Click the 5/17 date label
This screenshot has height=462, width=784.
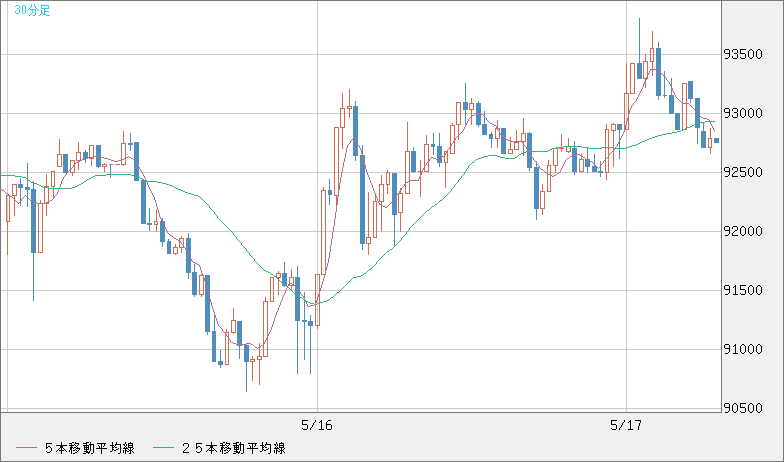point(626,426)
